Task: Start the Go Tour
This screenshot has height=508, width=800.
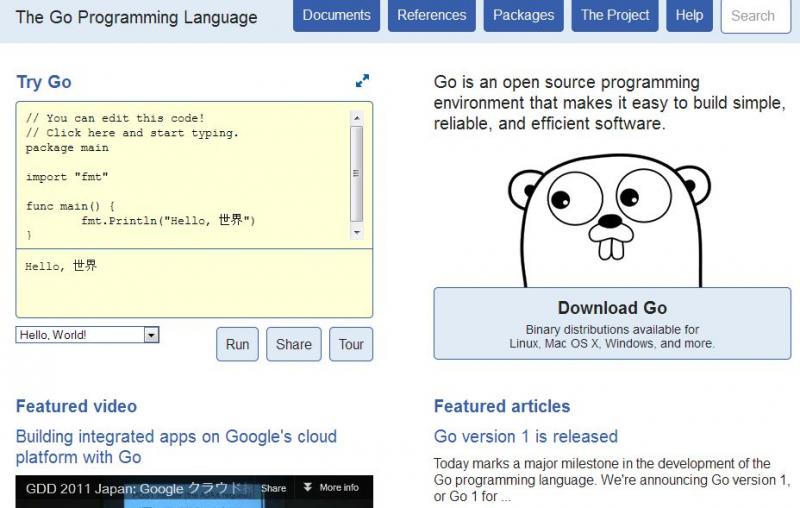Action: coord(351,344)
